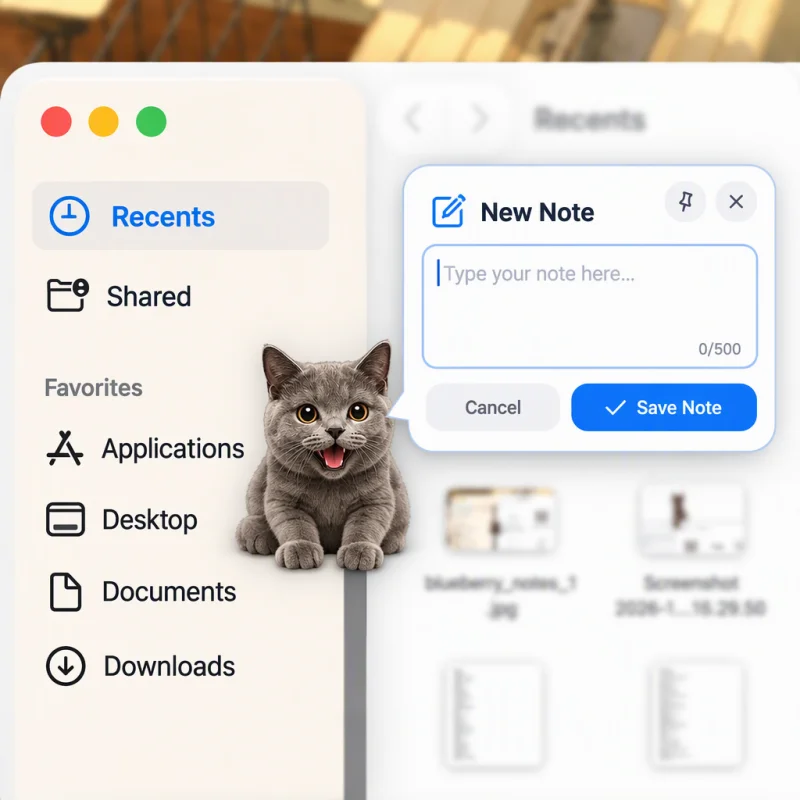The width and height of the screenshot is (800, 800).
Task: Select the Screenshot file thumbnail
Action: click(x=691, y=520)
